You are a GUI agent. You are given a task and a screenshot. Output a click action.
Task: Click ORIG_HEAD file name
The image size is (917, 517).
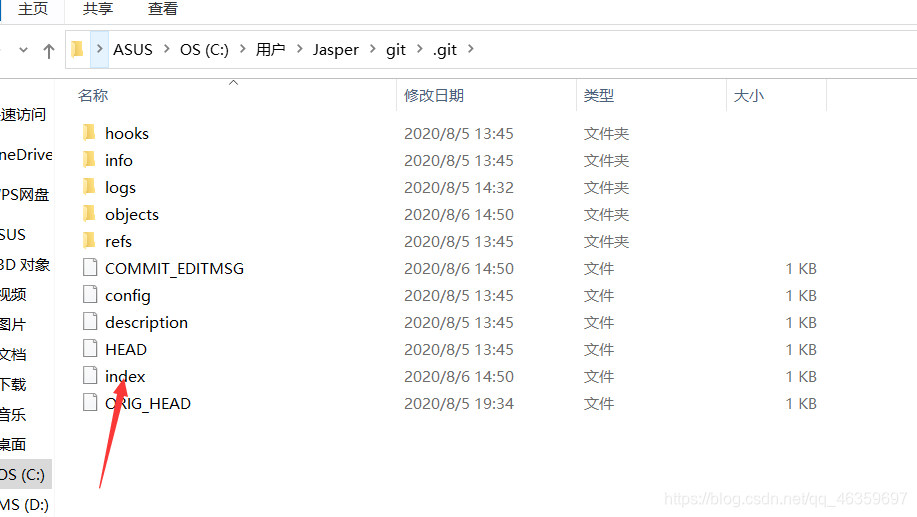coord(148,404)
